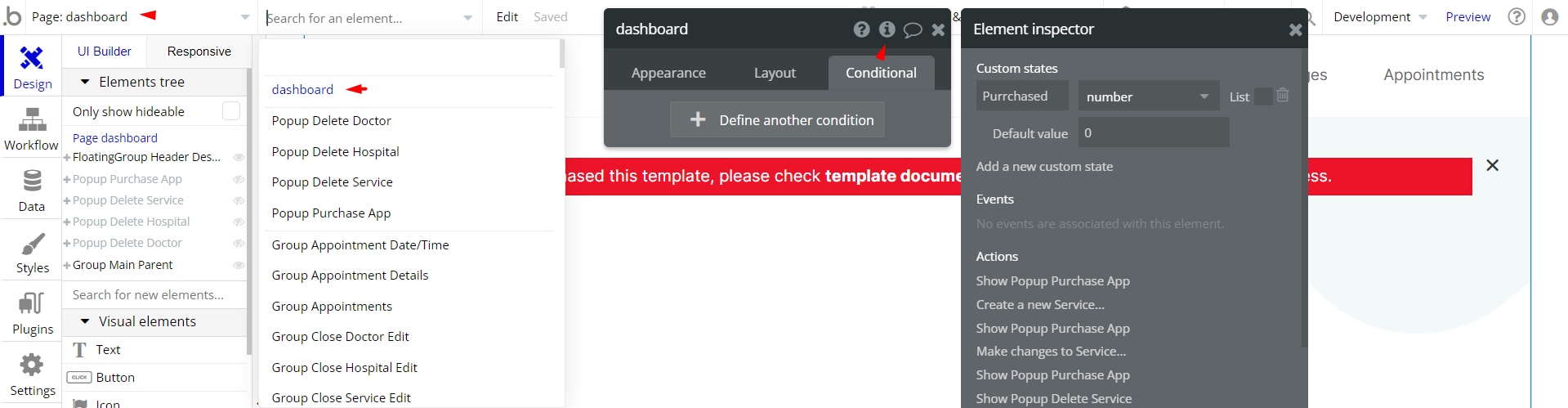Image resolution: width=1568 pixels, height=408 pixels.
Task: Switch to the Layout tab
Action: [x=775, y=73]
